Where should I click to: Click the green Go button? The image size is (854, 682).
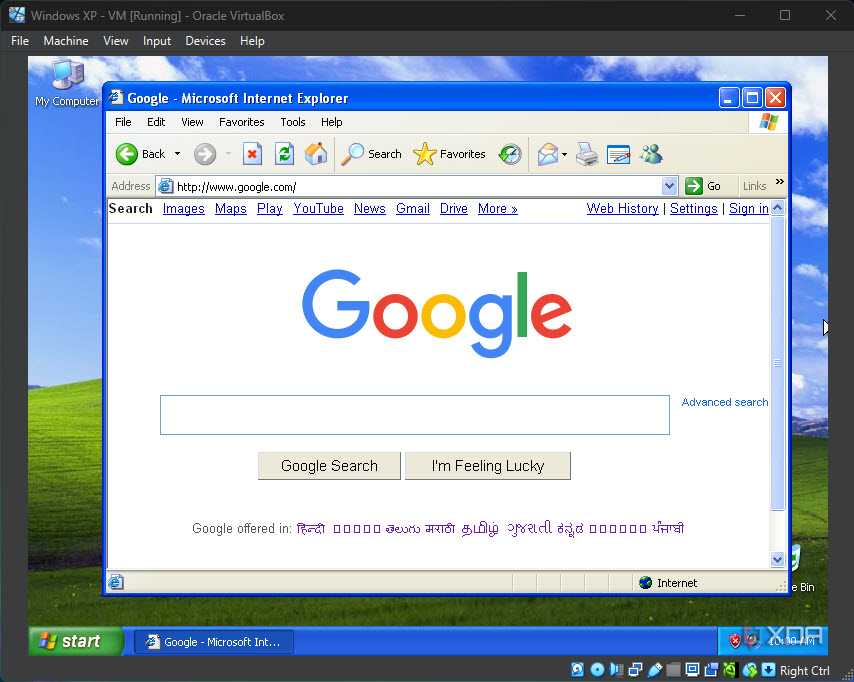coord(703,186)
